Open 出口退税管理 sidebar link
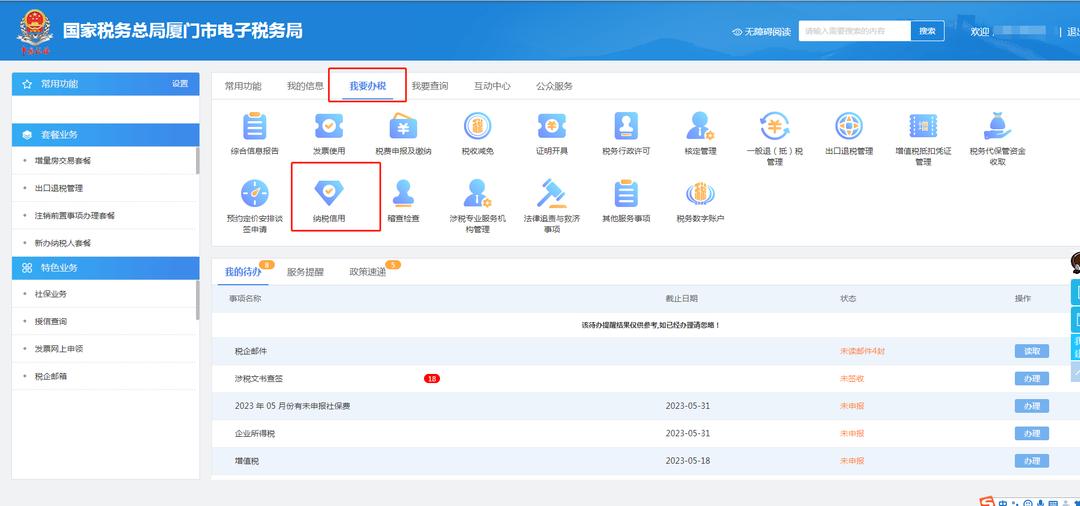This screenshot has height=506, width=1080. [59, 188]
